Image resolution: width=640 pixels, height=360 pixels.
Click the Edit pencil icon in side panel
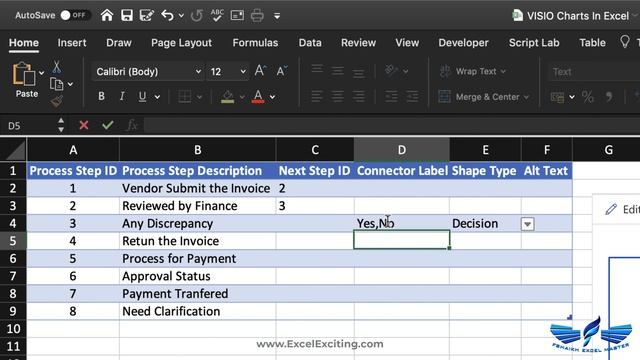click(611, 209)
